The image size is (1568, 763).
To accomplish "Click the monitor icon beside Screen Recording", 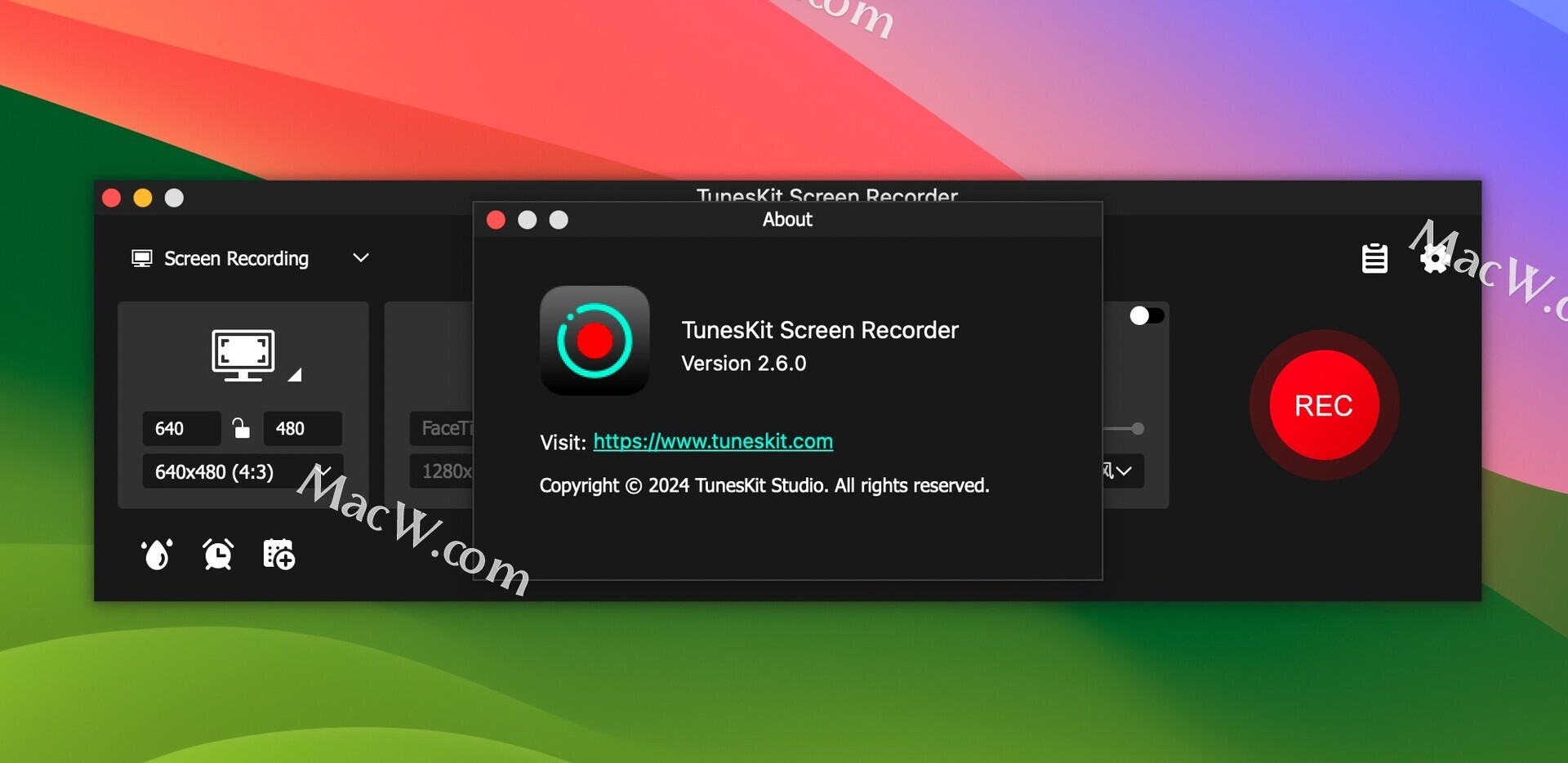I will [x=141, y=258].
